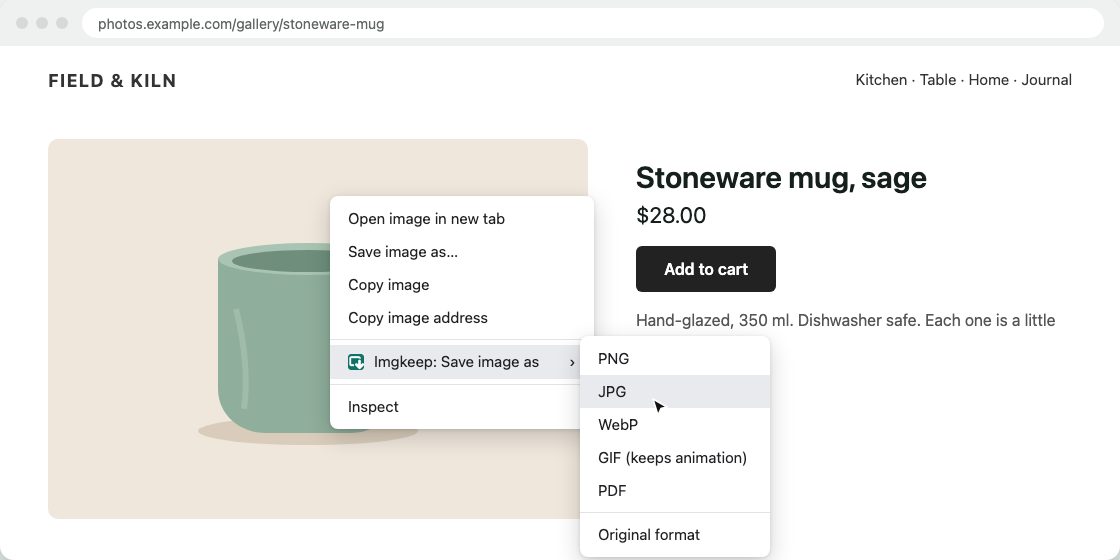Select Copy image address

(x=461, y=318)
